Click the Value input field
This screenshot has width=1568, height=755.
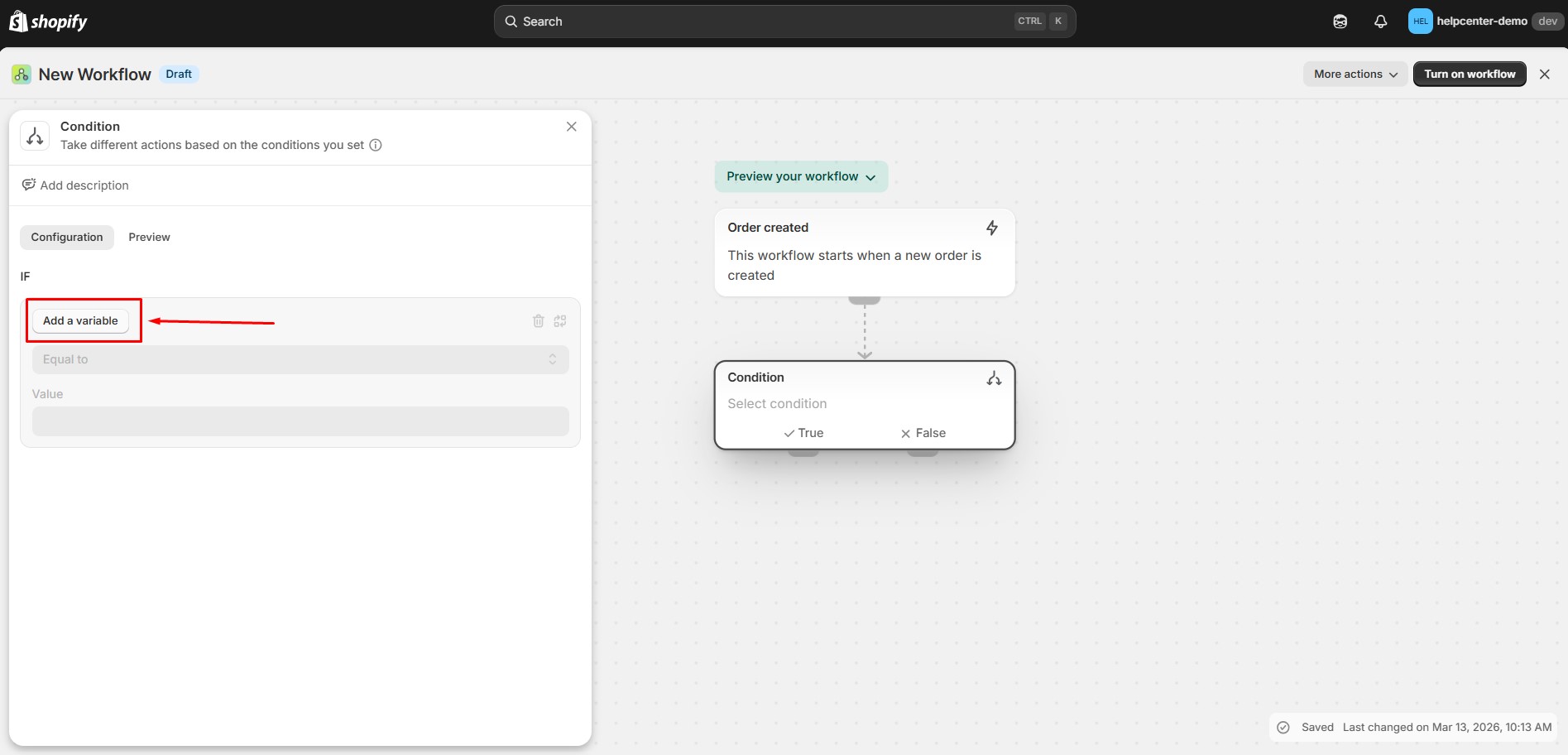coord(300,421)
